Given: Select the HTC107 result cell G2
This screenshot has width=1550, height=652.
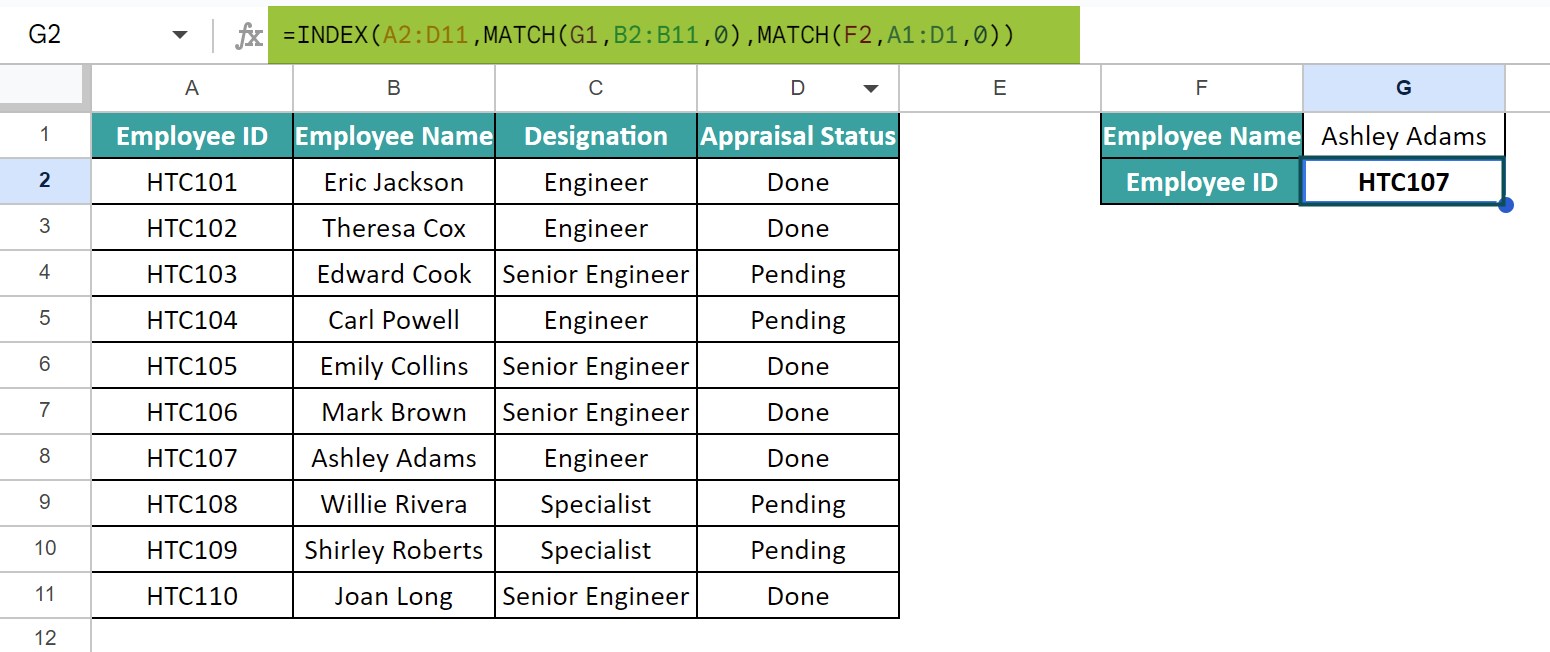Looking at the screenshot, I should (1404, 182).
